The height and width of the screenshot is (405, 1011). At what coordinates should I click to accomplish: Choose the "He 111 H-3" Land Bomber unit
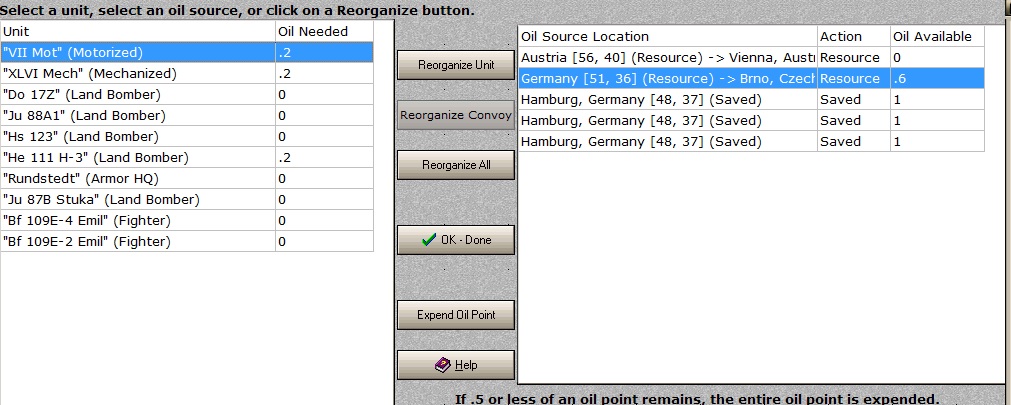point(187,157)
